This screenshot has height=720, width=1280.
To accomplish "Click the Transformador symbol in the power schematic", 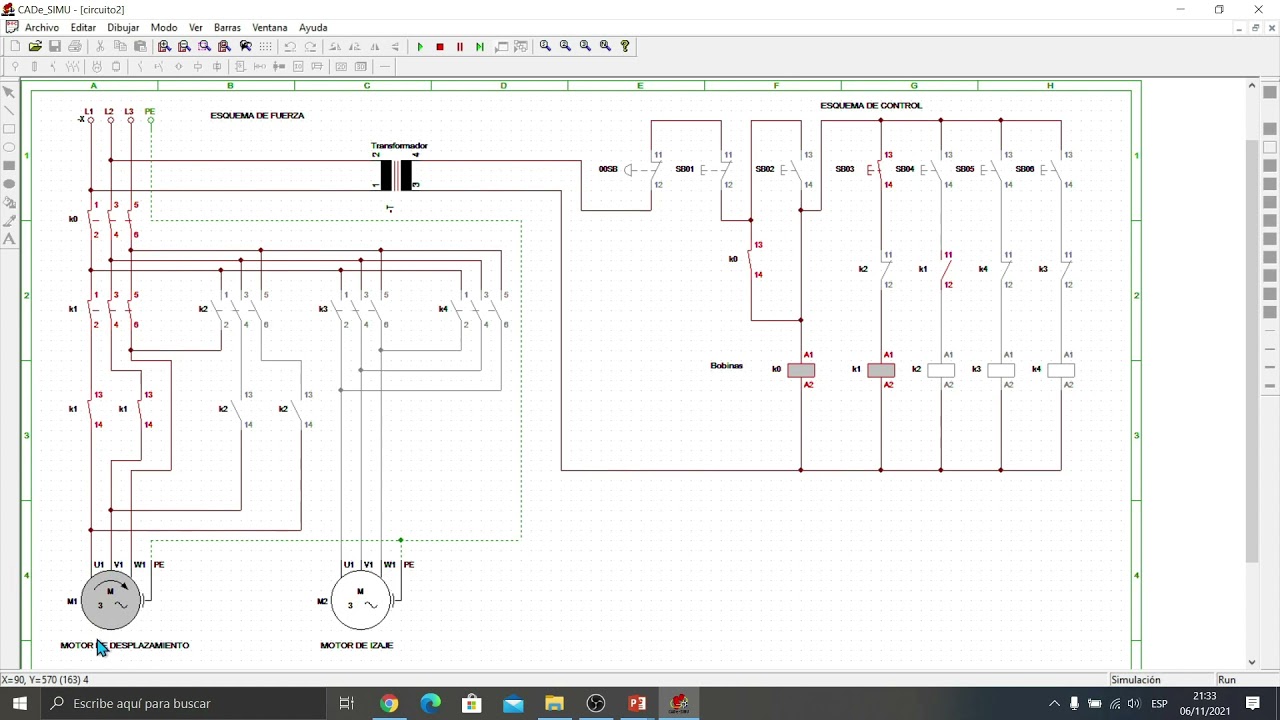I will (396, 175).
